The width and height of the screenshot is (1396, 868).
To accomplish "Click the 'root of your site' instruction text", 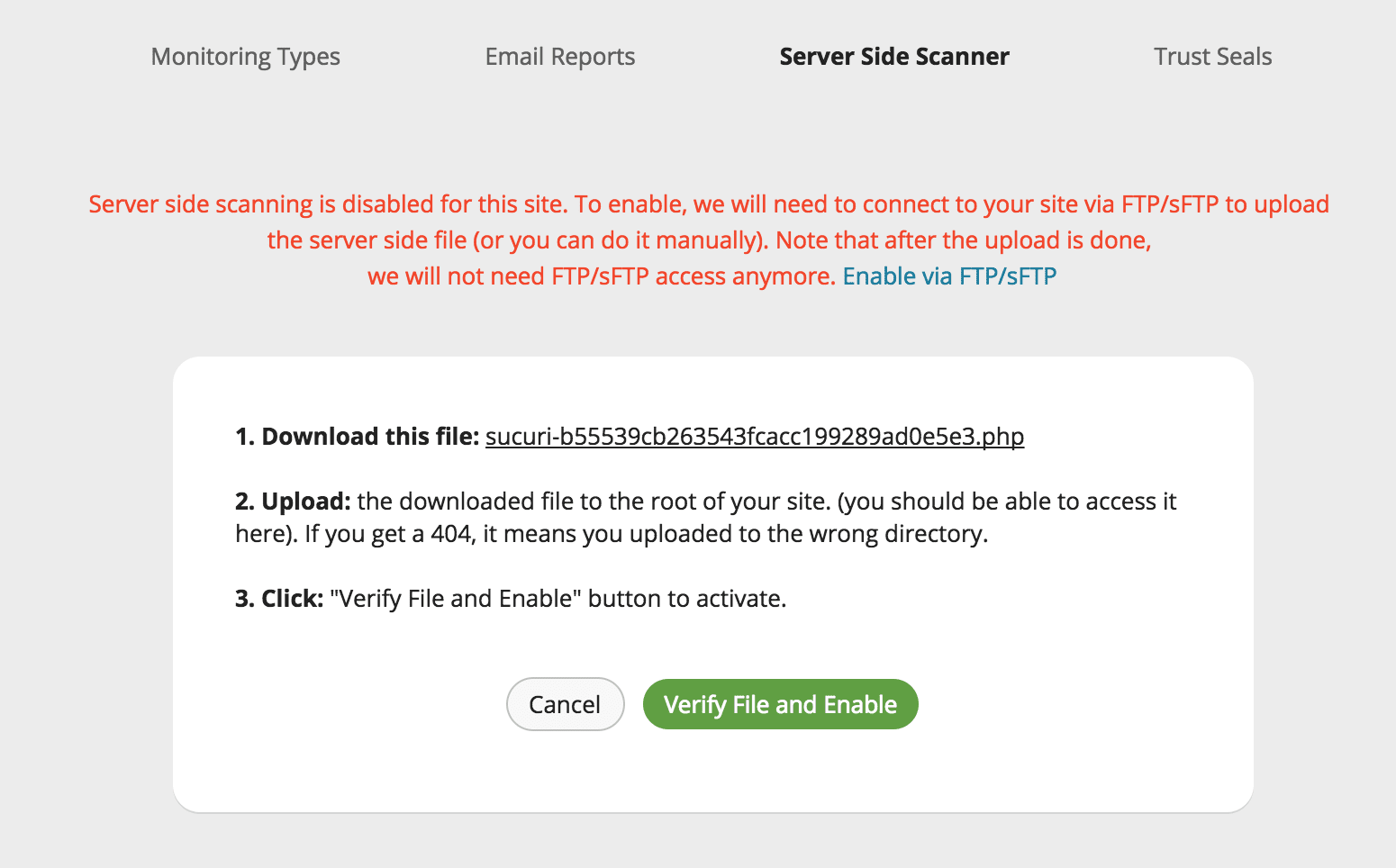I will [x=738, y=502].
